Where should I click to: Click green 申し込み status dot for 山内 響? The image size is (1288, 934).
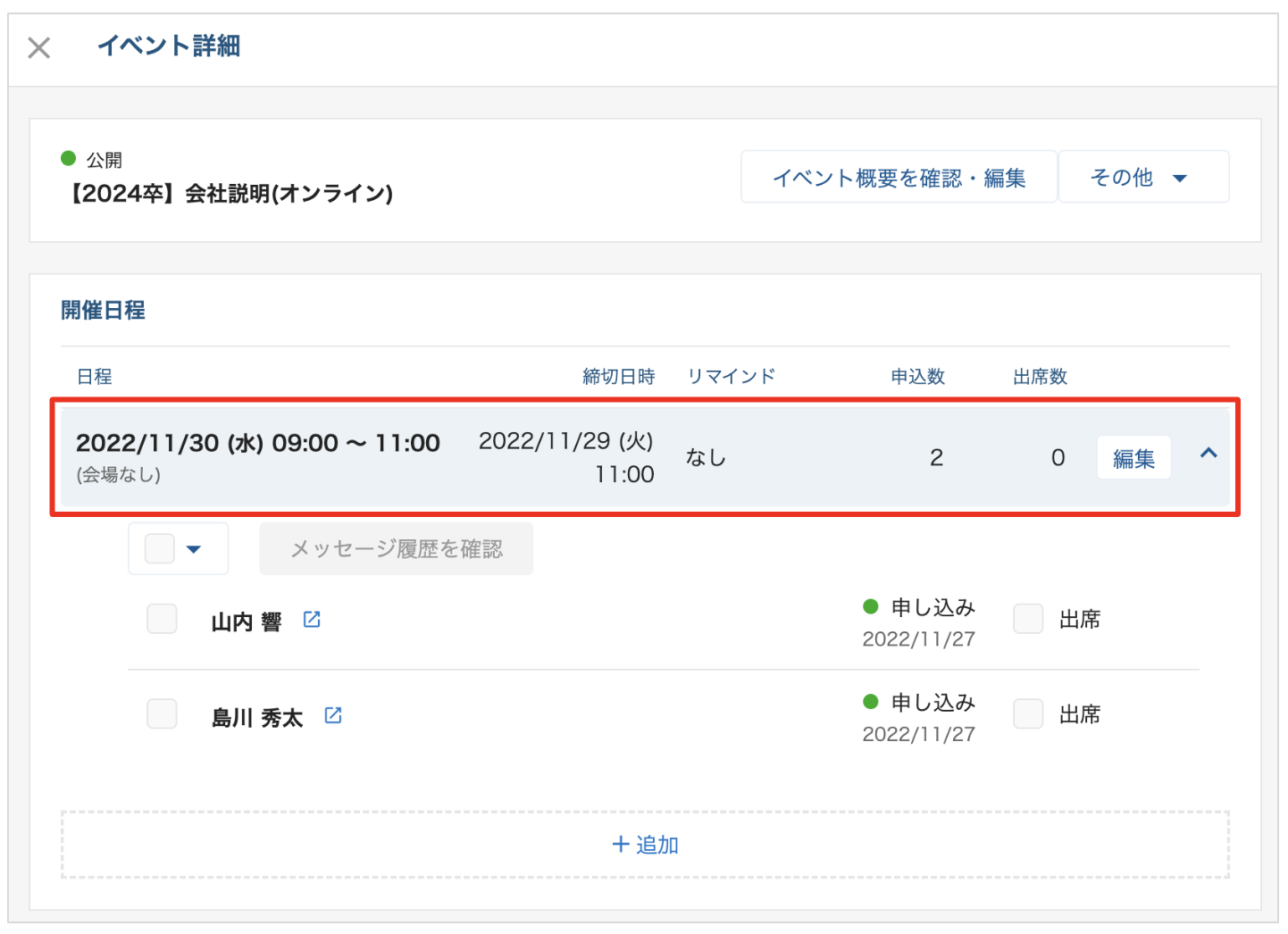click(x=871, y=607)
